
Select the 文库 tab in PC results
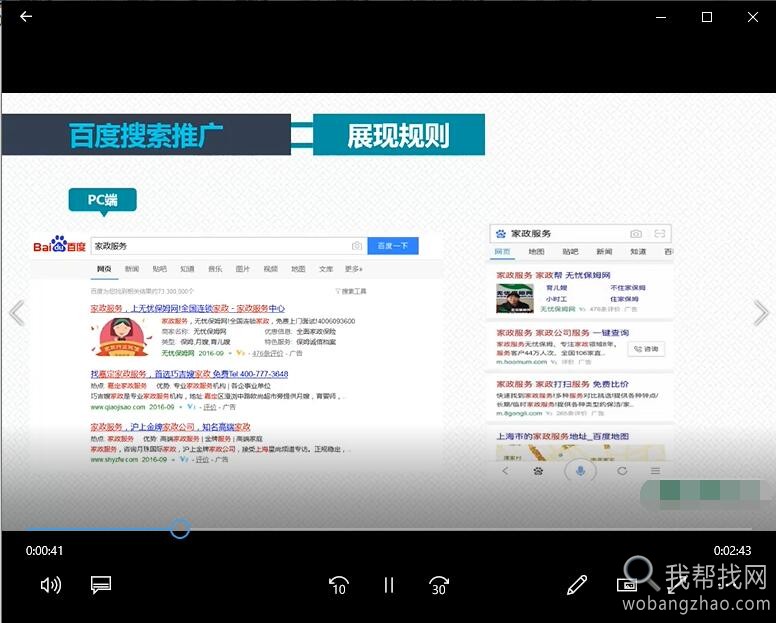point(326,269)
